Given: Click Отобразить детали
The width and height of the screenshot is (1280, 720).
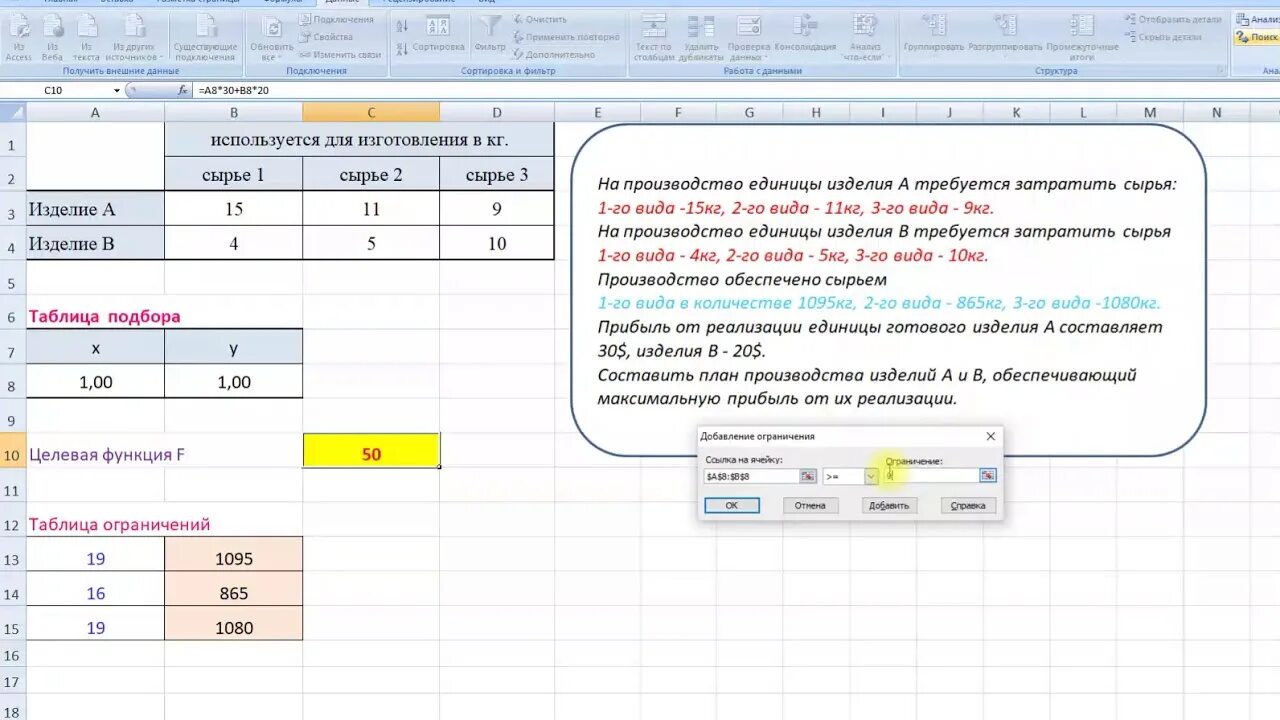Looking at the screenshot, I should 1172,19.
